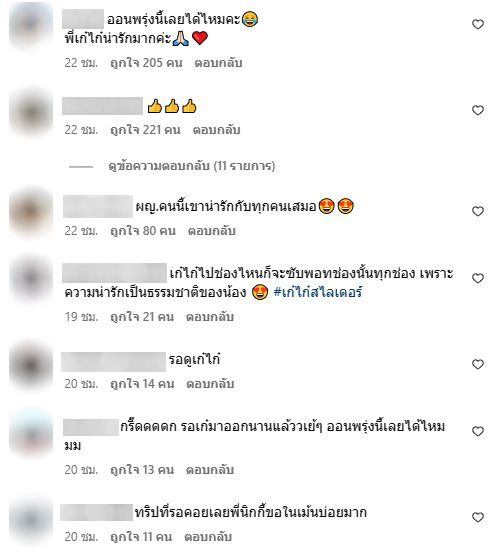Heart the 'ทริปที่รอคอยเลย' comment

(477, 517)
